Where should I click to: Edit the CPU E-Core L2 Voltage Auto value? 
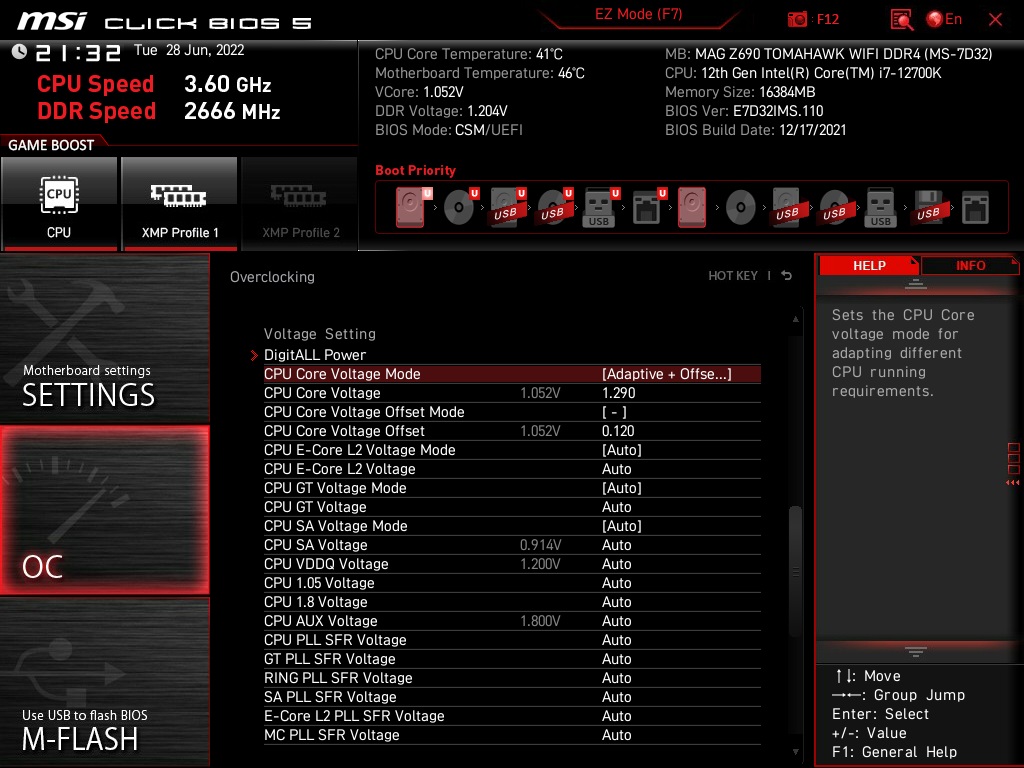616,469
